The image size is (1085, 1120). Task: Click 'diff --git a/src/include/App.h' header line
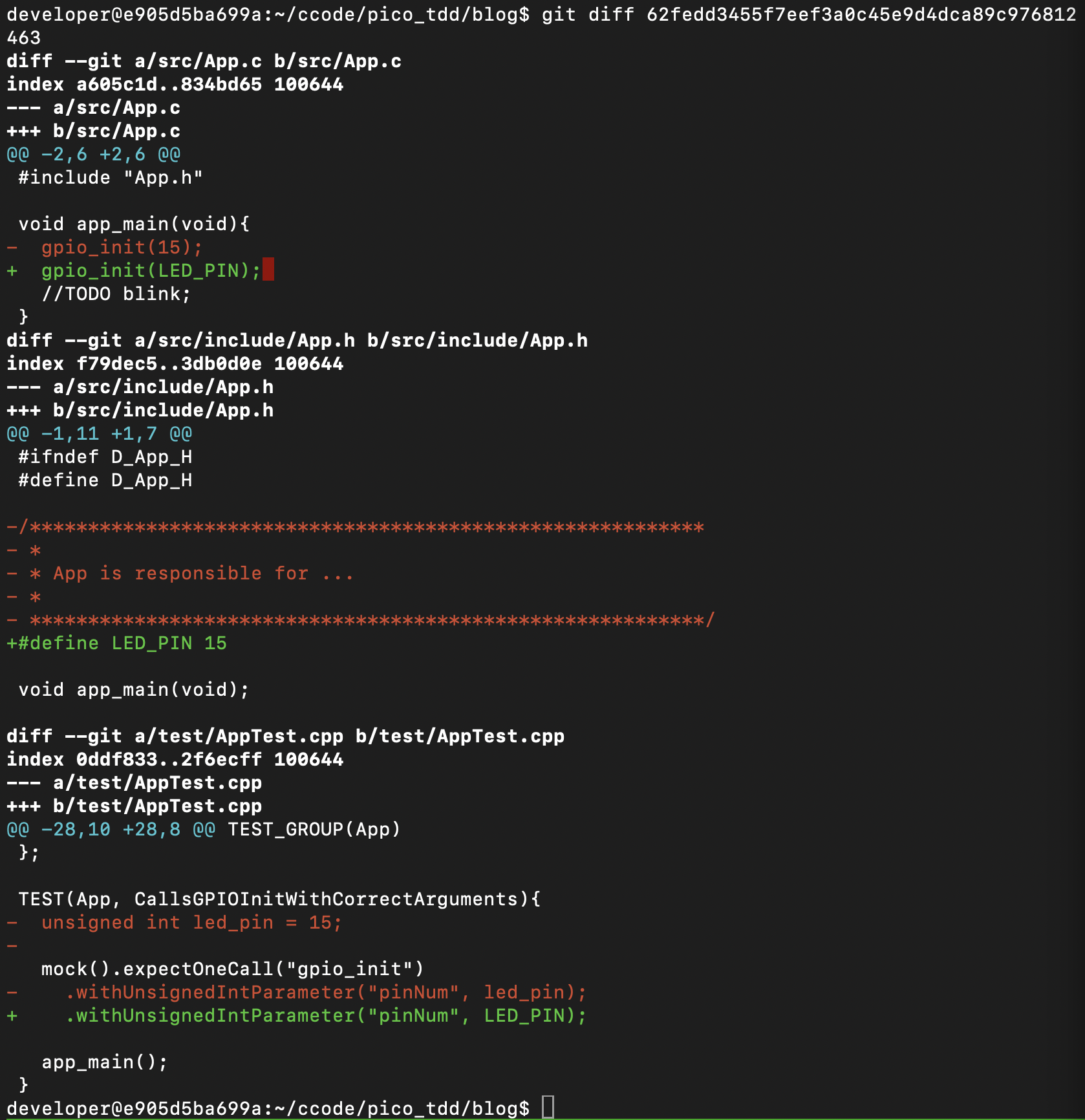[x=297, y=341]
